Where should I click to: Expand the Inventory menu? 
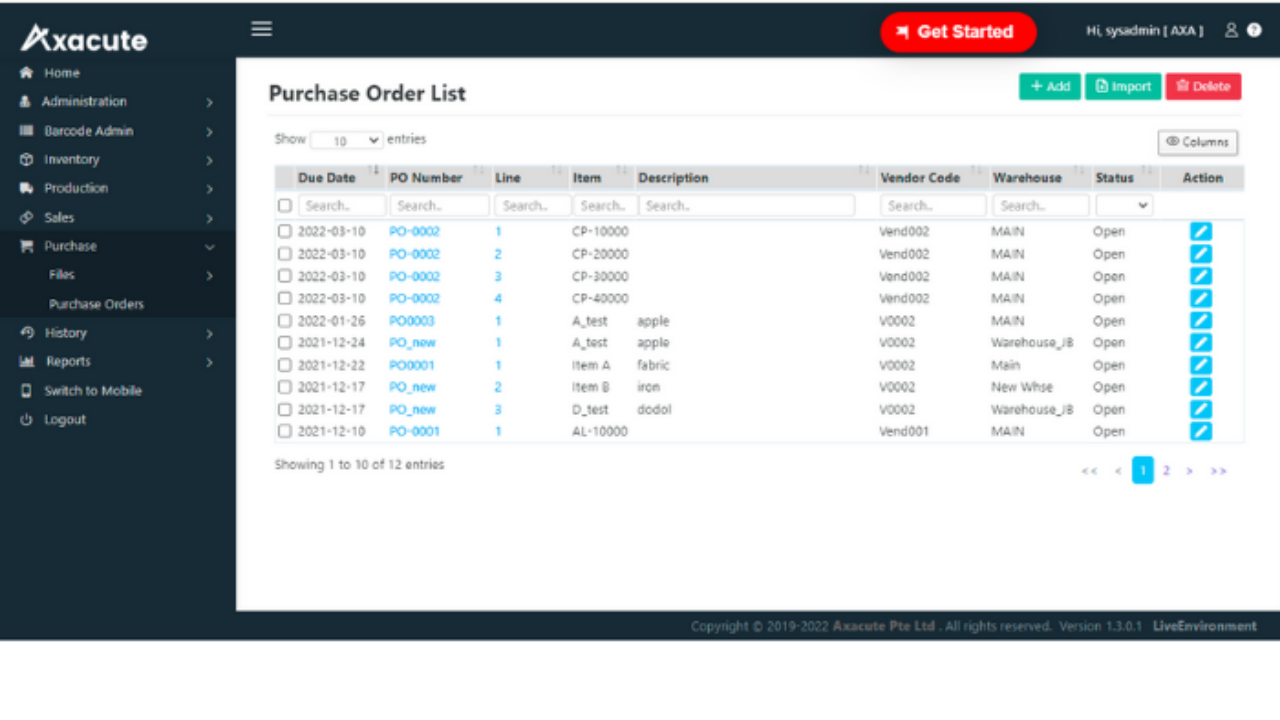pos(118,160)
